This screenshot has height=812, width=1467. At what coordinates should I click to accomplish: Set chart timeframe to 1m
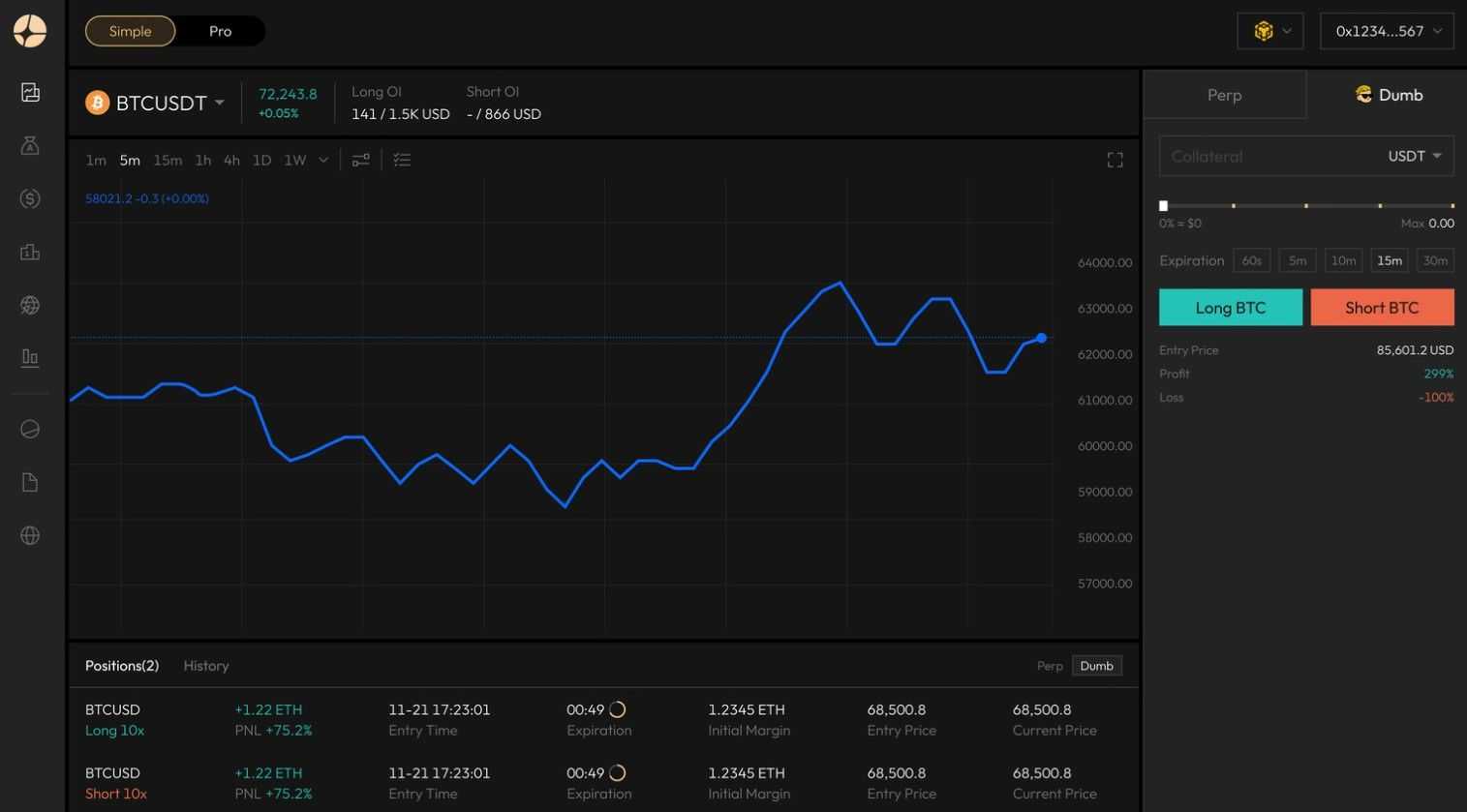pyautogui.click(x=96, y=160)
